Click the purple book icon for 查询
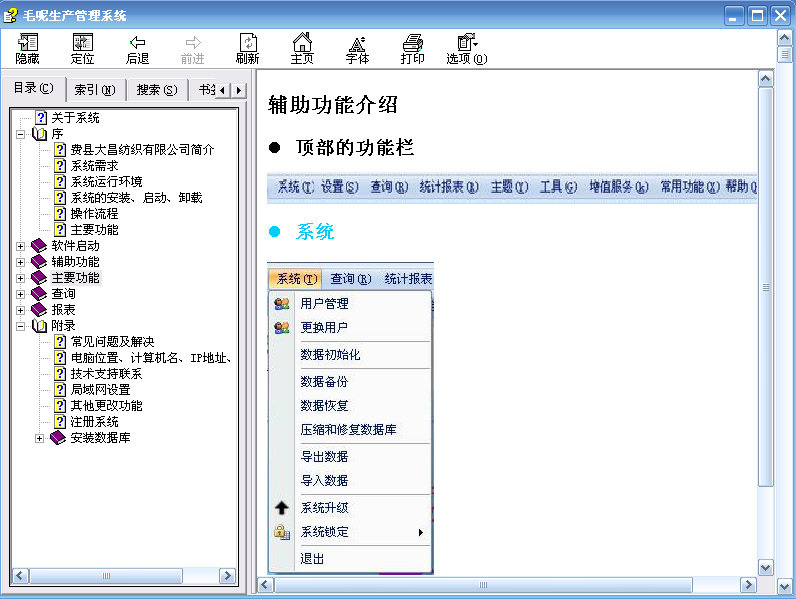 coord(39,294)
